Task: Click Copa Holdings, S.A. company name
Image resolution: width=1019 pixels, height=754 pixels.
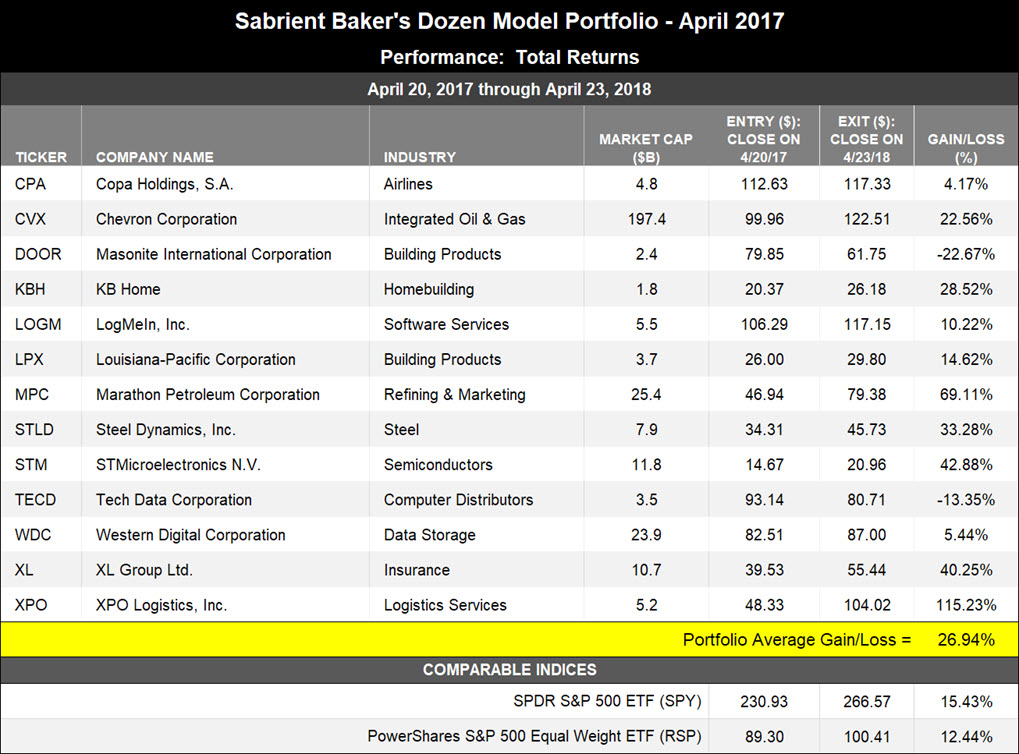Action: click(164, 185)
